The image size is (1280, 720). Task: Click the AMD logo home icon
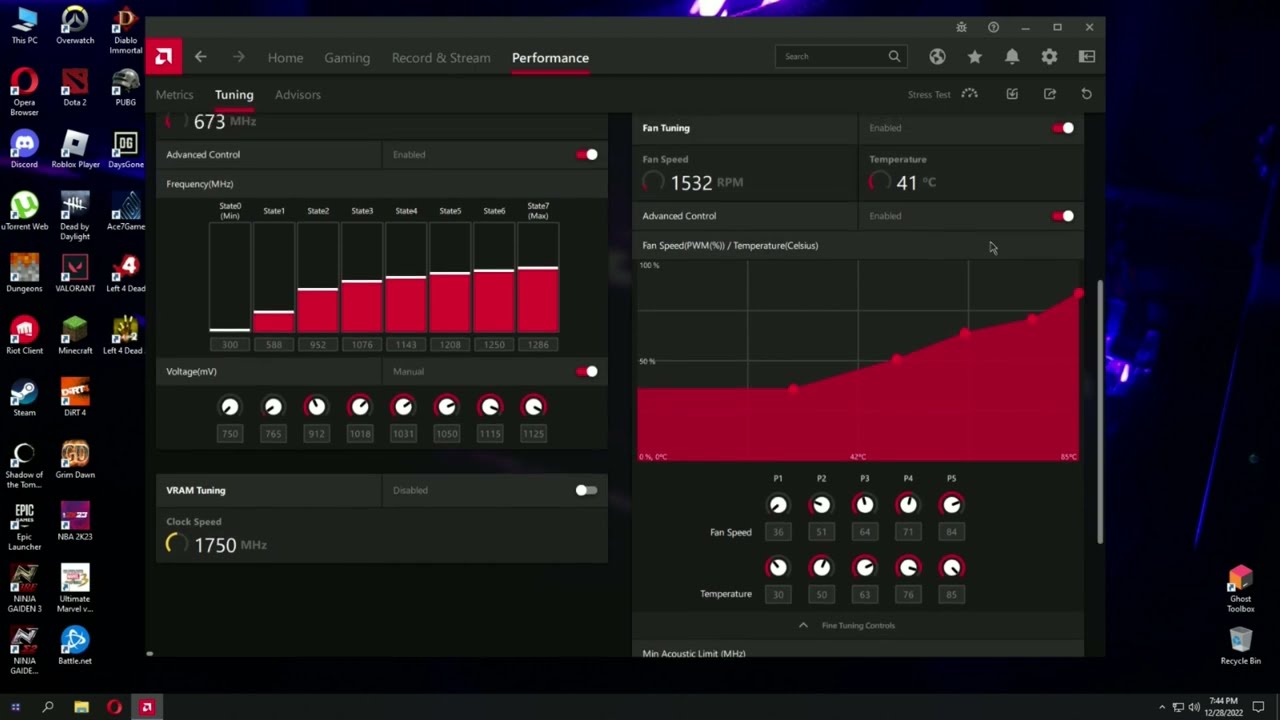[x=163, y=57]
